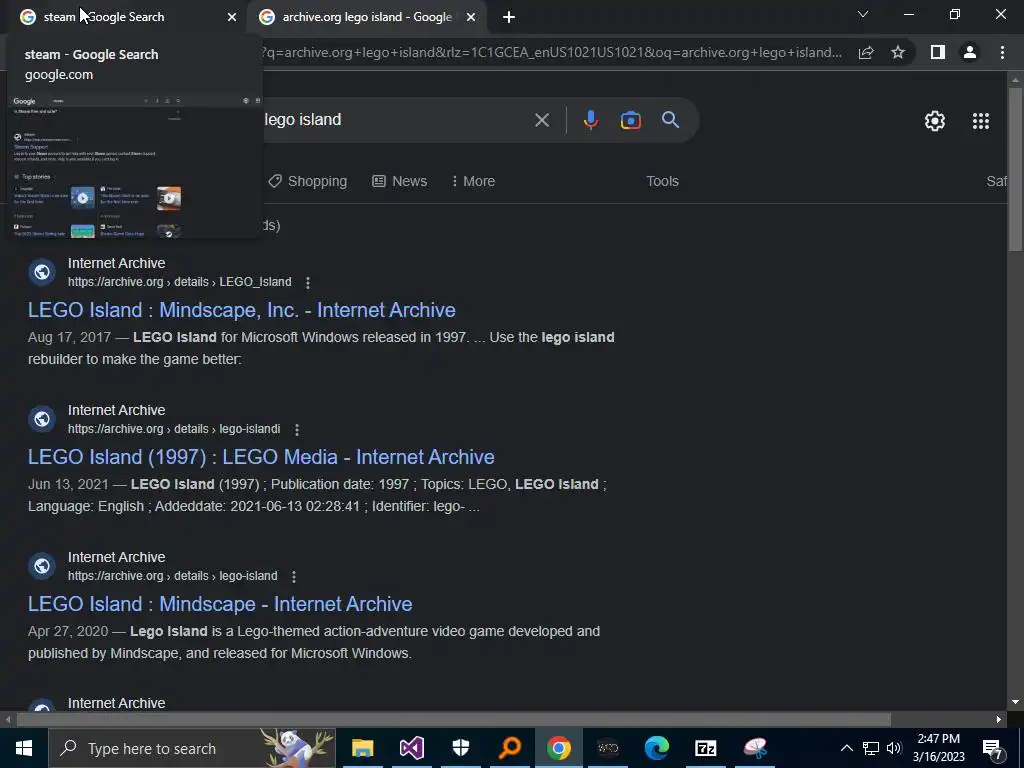
Task: Open LEGO Island : Mindscape - Internet Archive result
Action: pos(220,603)
